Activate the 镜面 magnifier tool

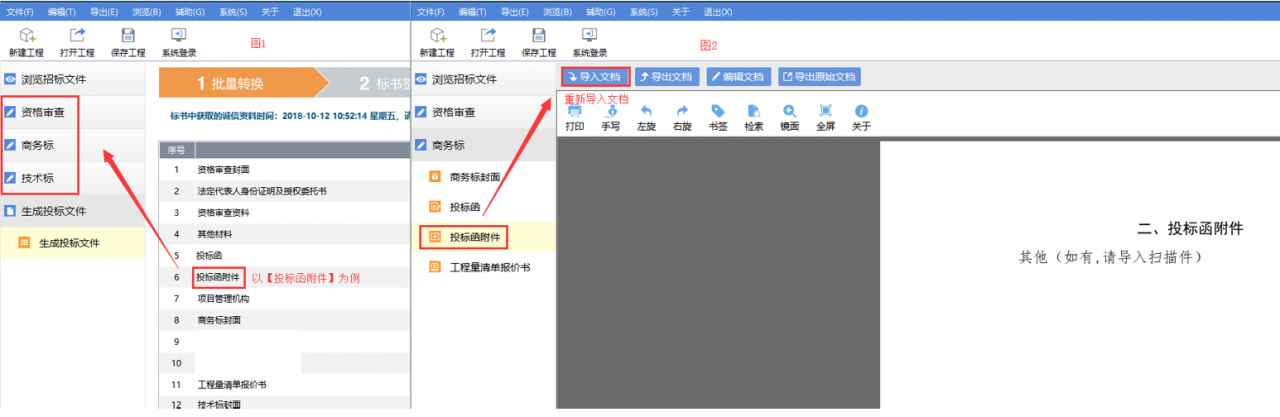pos(789,118)
